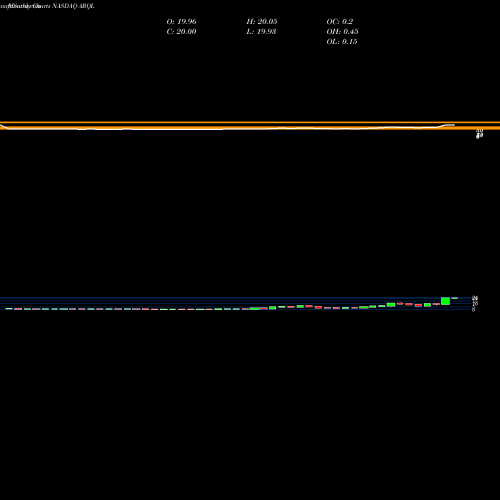Select the low price text L: 19.93
The height and width of the screenshot is (500, 500).
(261, 32)
